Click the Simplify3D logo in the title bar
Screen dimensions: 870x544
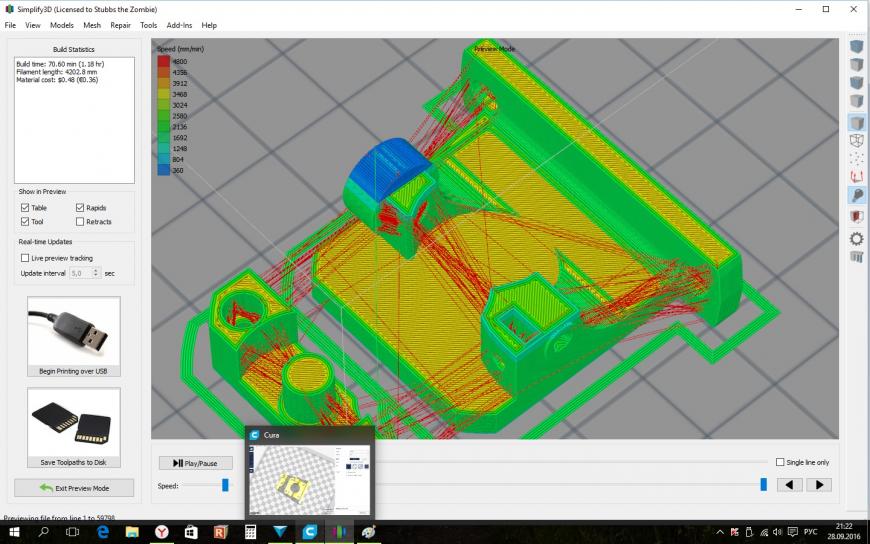(x=9, y=9)
